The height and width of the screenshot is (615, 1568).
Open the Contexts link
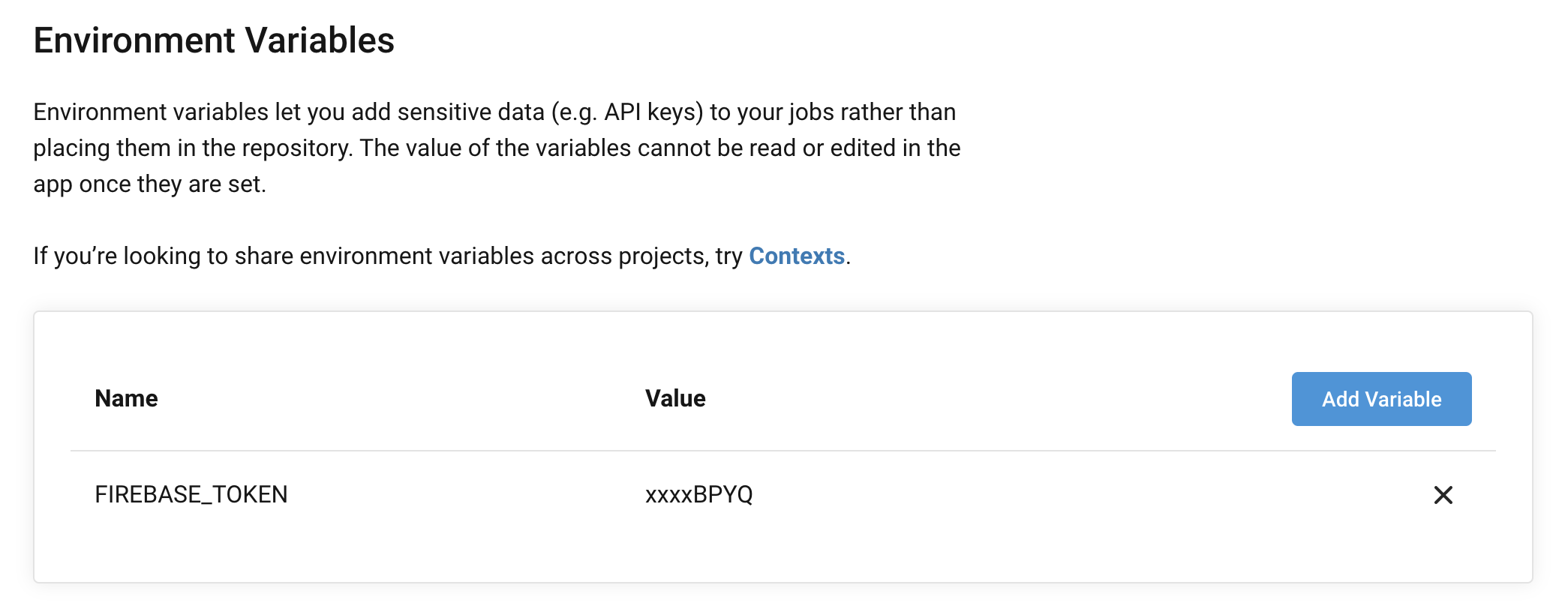click(x=797, y=256)
